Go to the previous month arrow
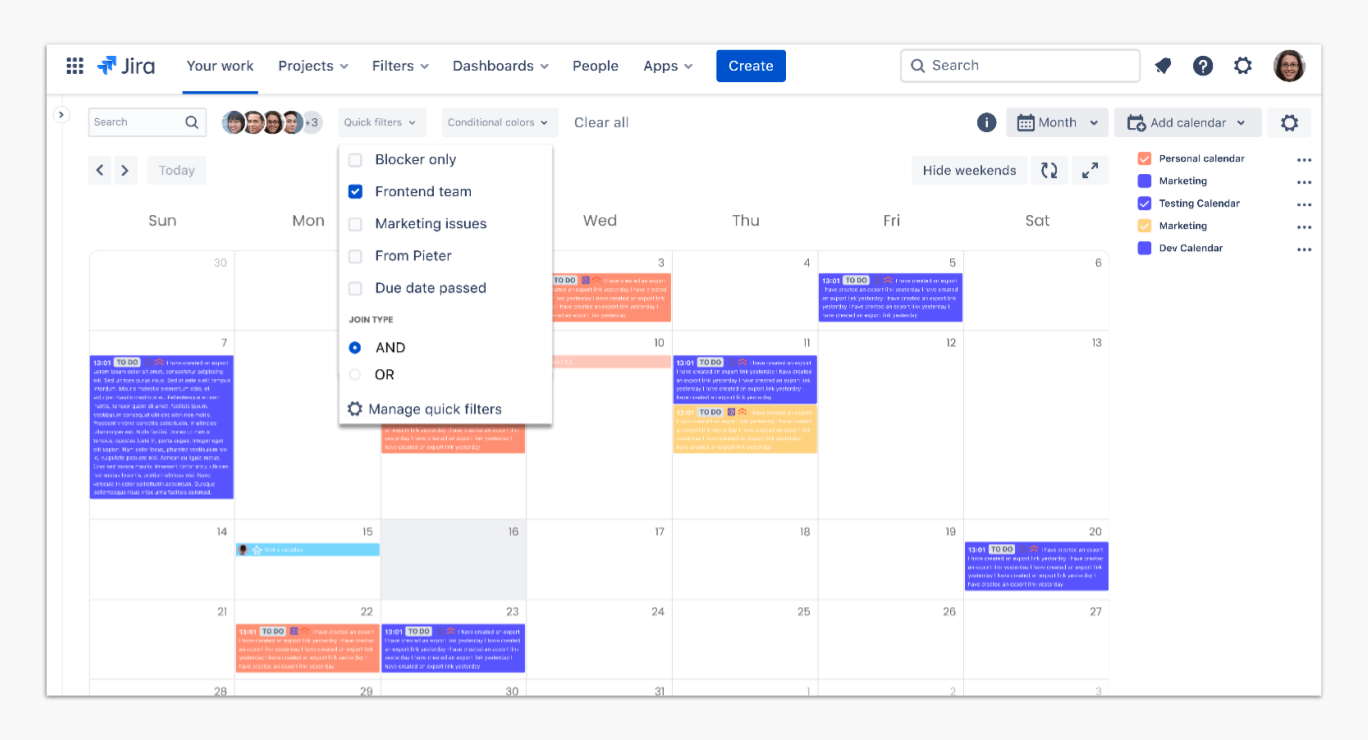Screen dimensions: 1368x740 (x=100, y=170)
